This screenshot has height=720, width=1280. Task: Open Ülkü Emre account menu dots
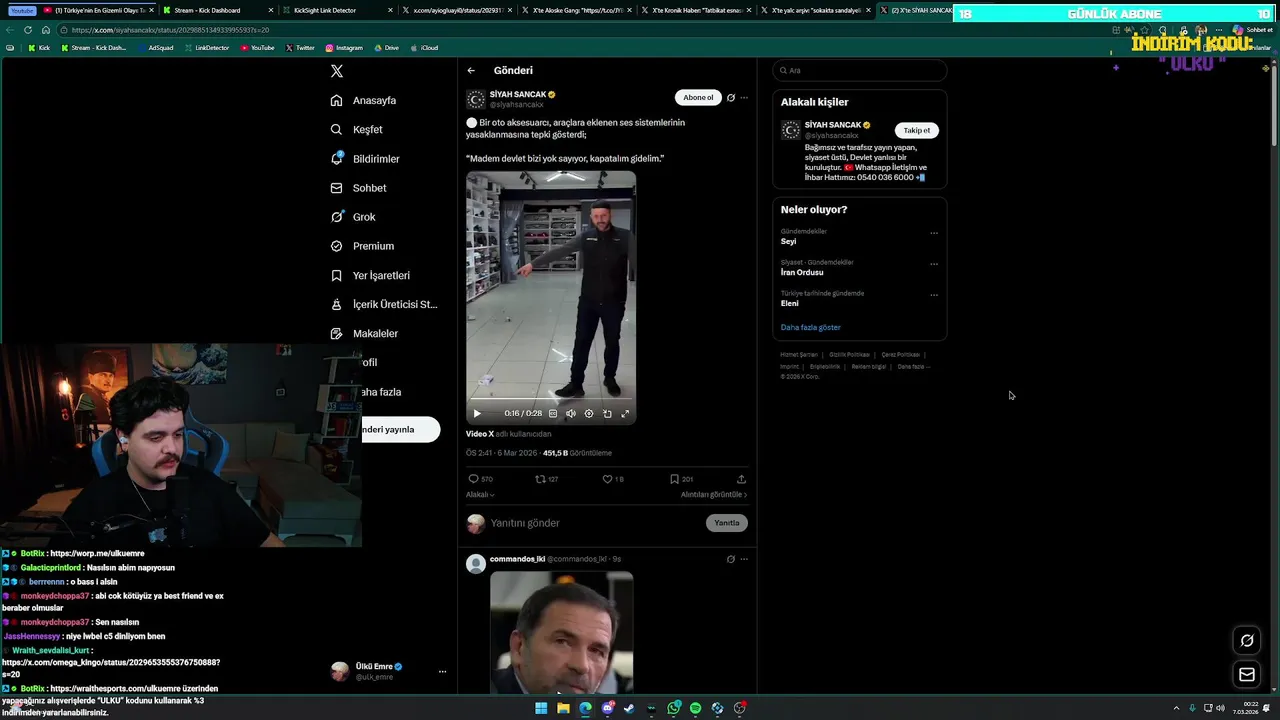(x=442, y=672)
